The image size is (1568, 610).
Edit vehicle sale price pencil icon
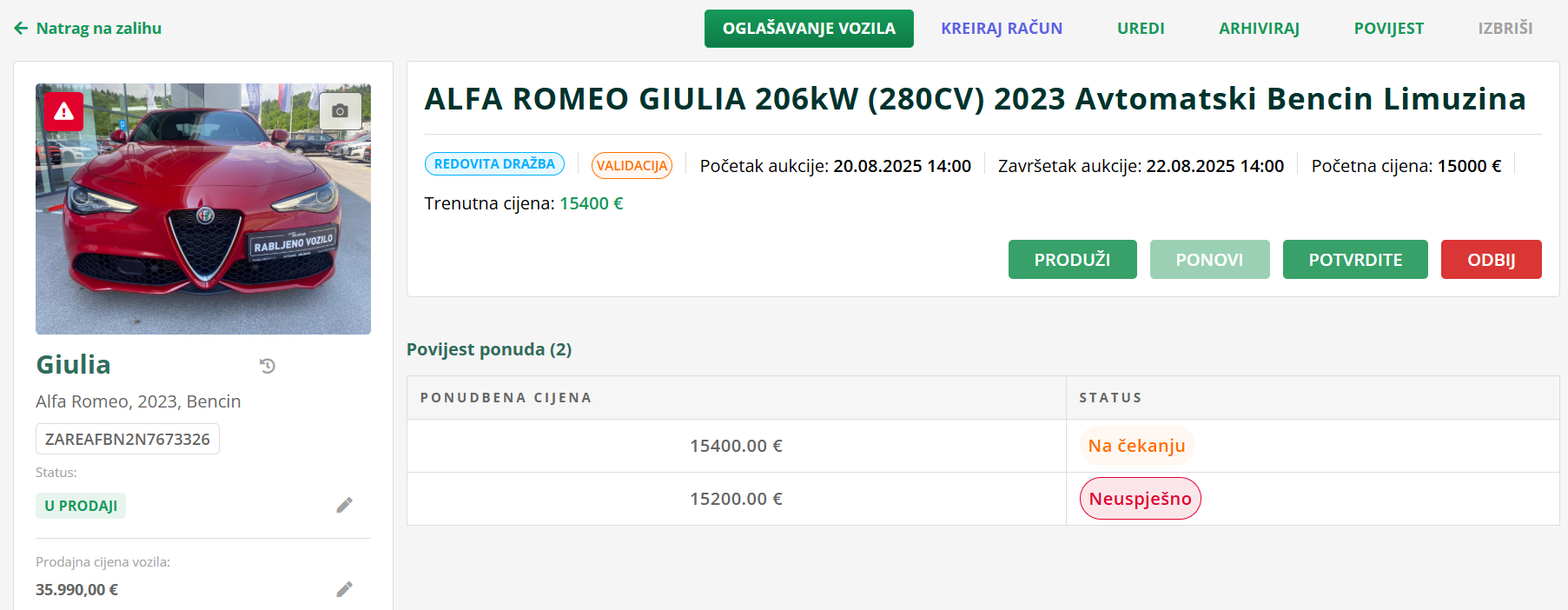tap(344, 589)
